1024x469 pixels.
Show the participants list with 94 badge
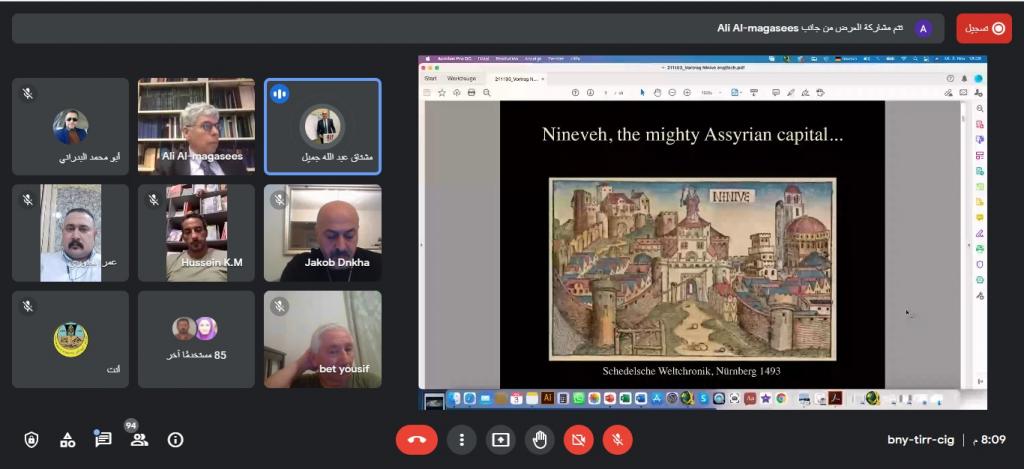pos(139,439)
